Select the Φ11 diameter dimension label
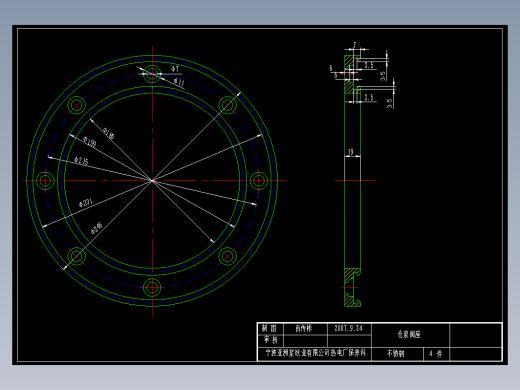This screenshot has width=520, height=390. click(179, 82)
